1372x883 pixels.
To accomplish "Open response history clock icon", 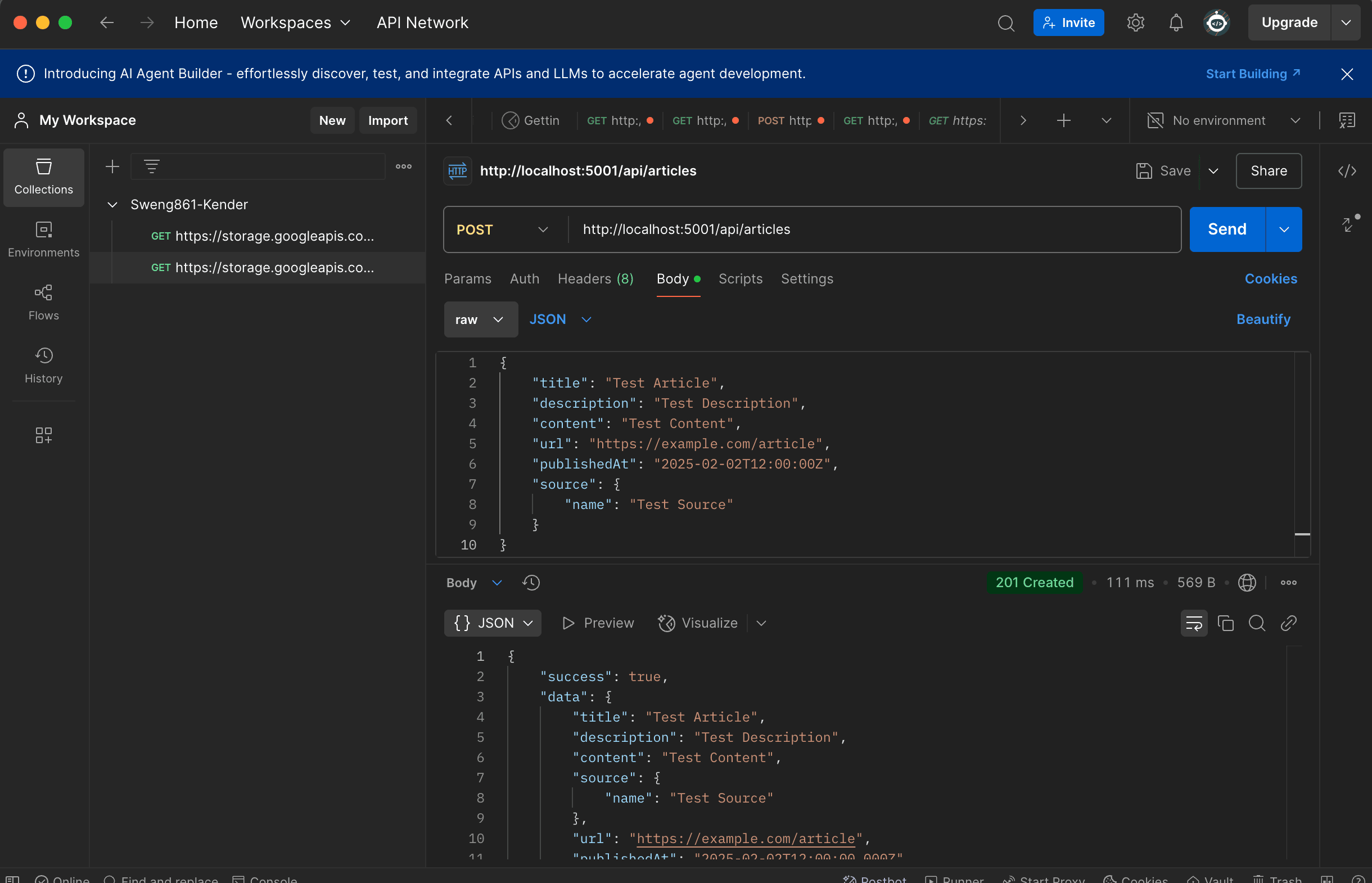I will pyautogui.click(x=531, y=583).
